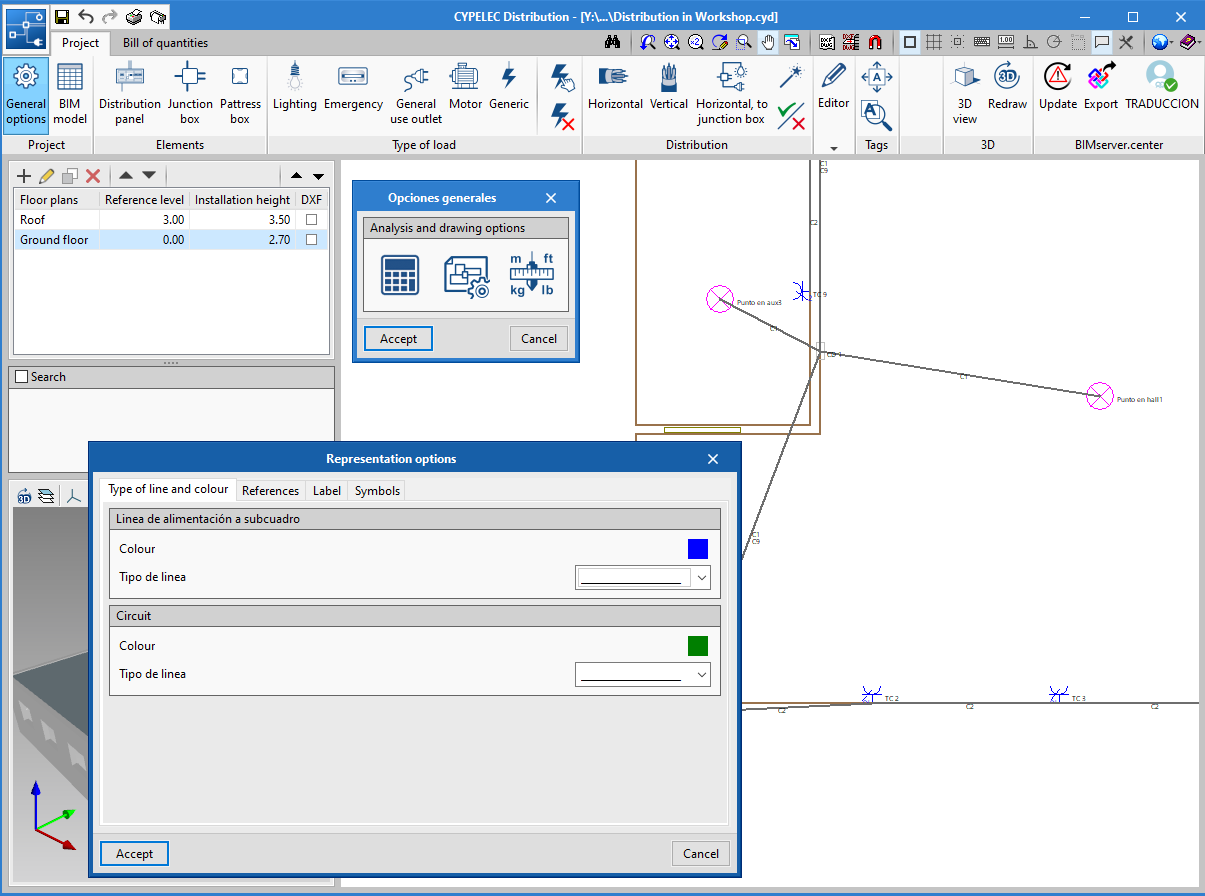
Task: Close the Opciones generales dialog
Action: coord(551,198)
